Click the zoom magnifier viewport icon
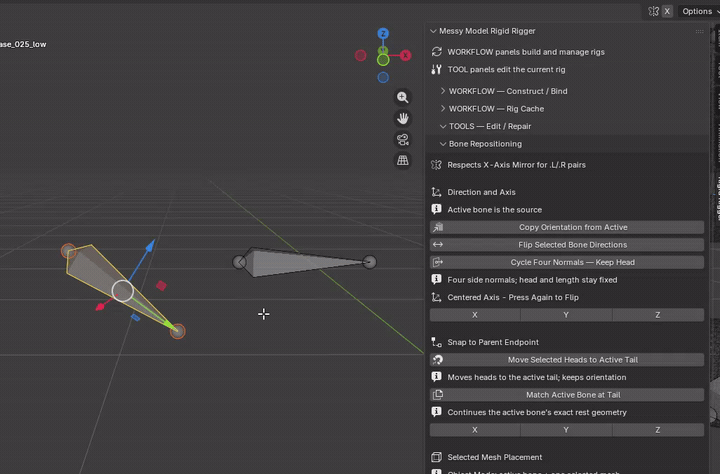 click(x=403, y=97)
